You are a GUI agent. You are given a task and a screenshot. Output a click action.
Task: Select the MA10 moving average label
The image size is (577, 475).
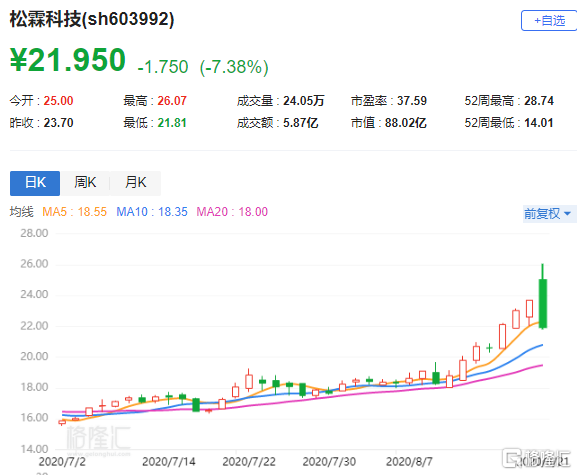[x=152, y=212]
